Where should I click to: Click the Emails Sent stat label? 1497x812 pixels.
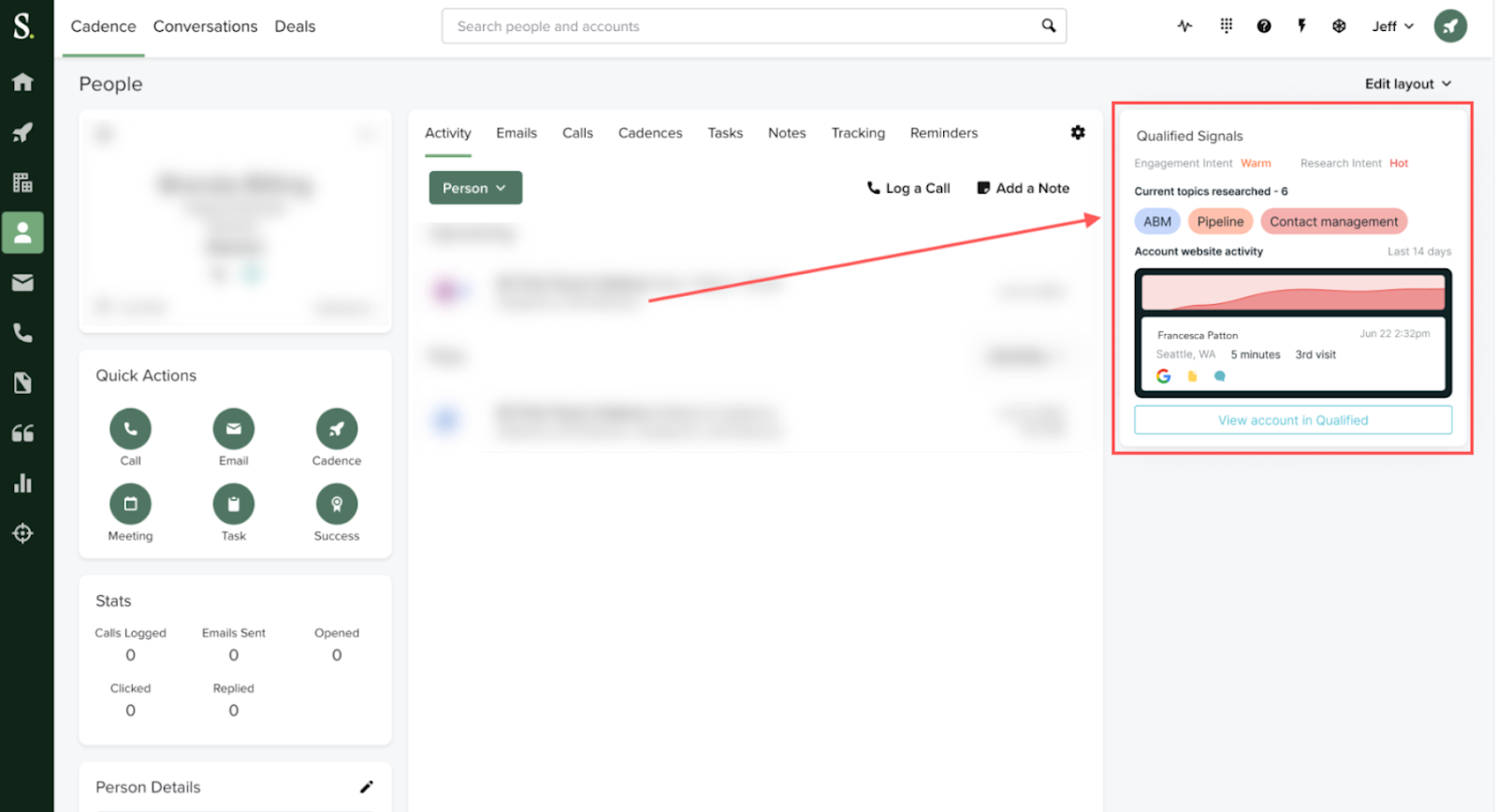[x=234, y=633]
